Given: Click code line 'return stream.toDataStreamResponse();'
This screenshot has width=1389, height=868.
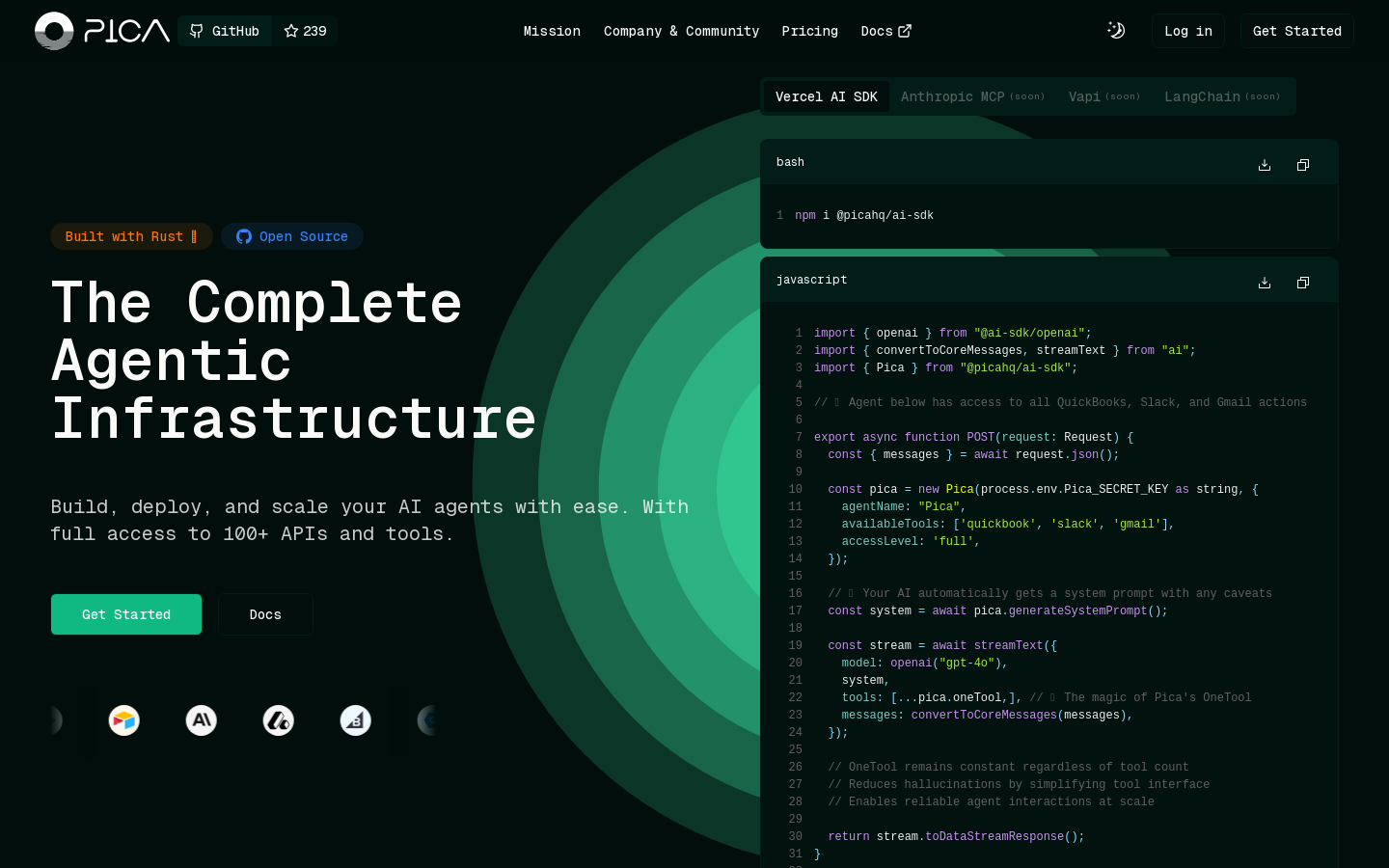Looking at the screenshot, I should (956, 836).
